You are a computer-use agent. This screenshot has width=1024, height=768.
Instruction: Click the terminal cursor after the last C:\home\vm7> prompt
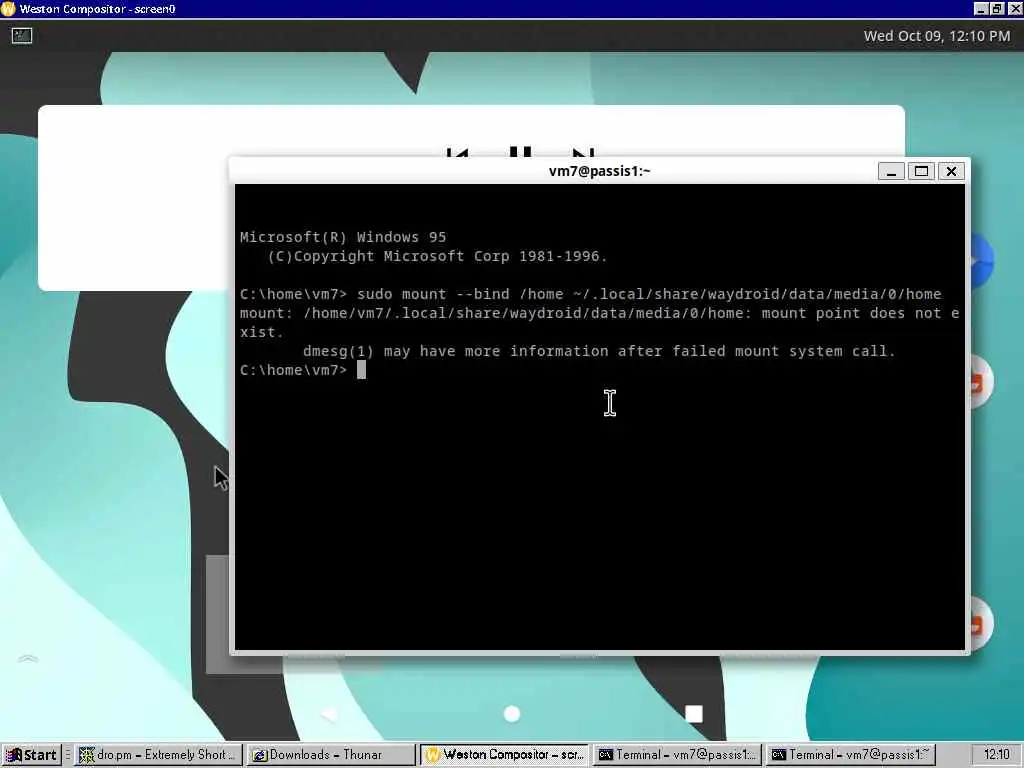(361, 370)
